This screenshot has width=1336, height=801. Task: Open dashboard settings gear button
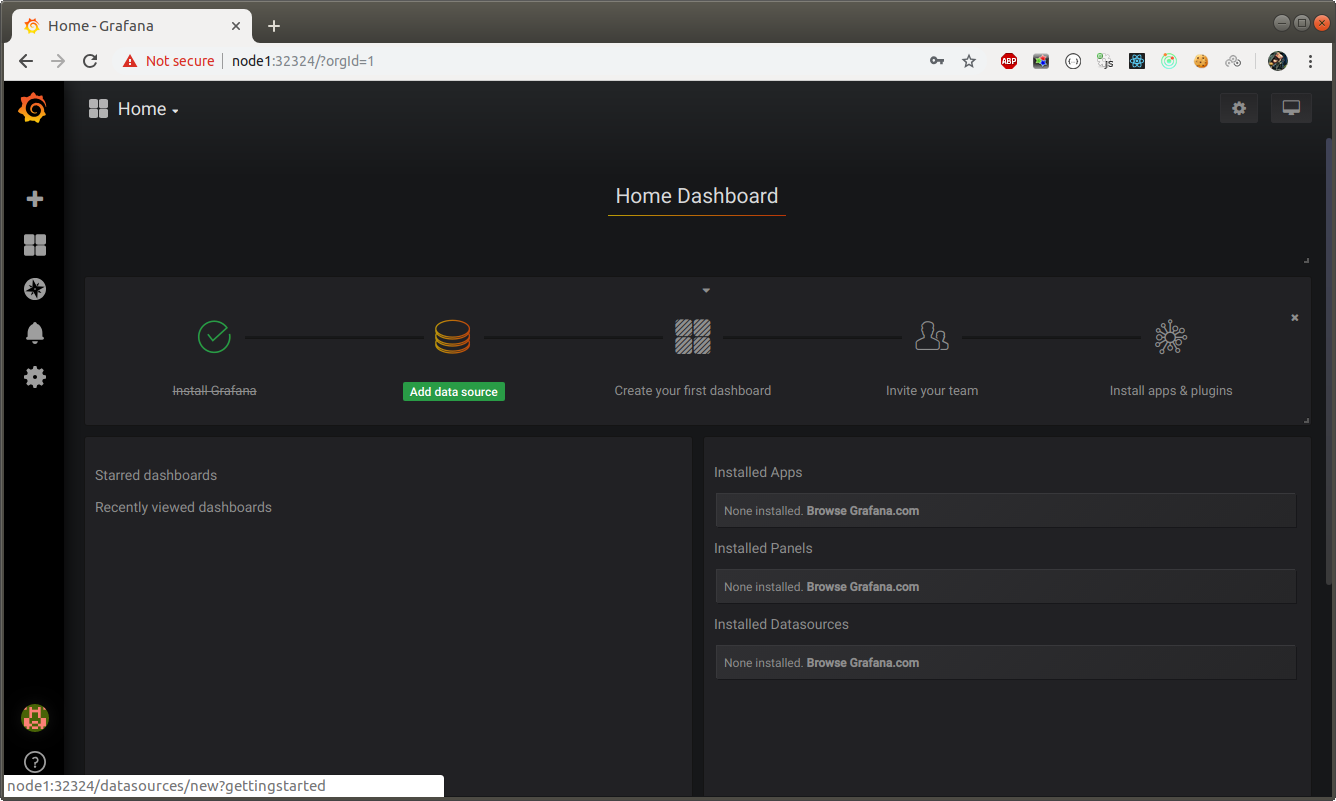(x=1239, y=108)
